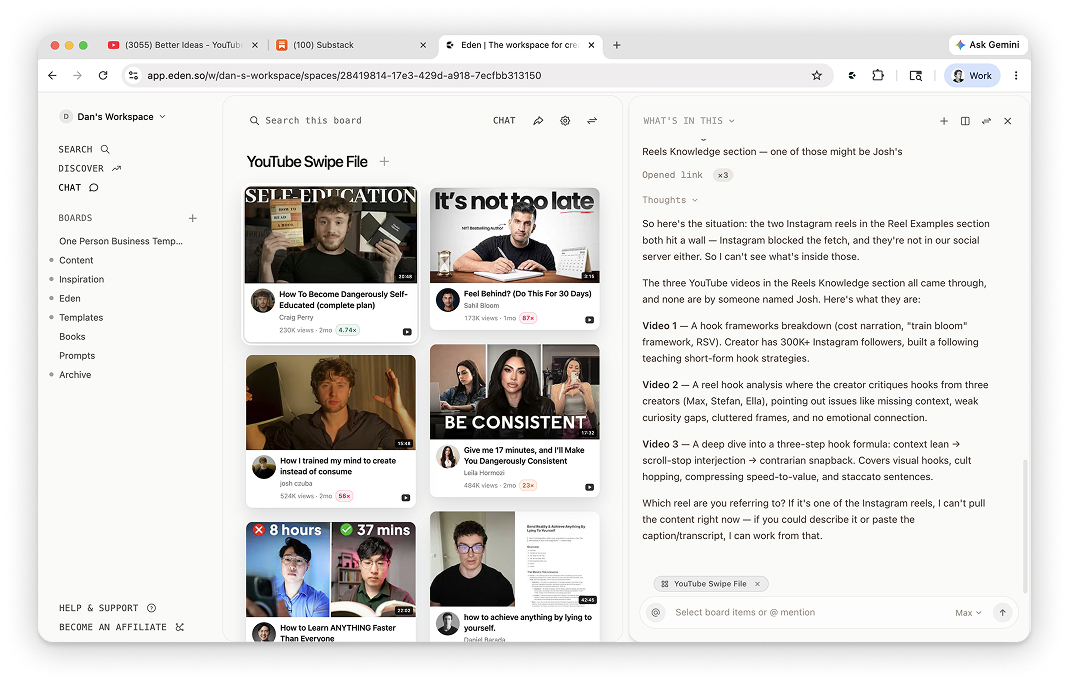1069x684 pixels.
Task: Click the mention icon in chat input
Action: point(656,612)
